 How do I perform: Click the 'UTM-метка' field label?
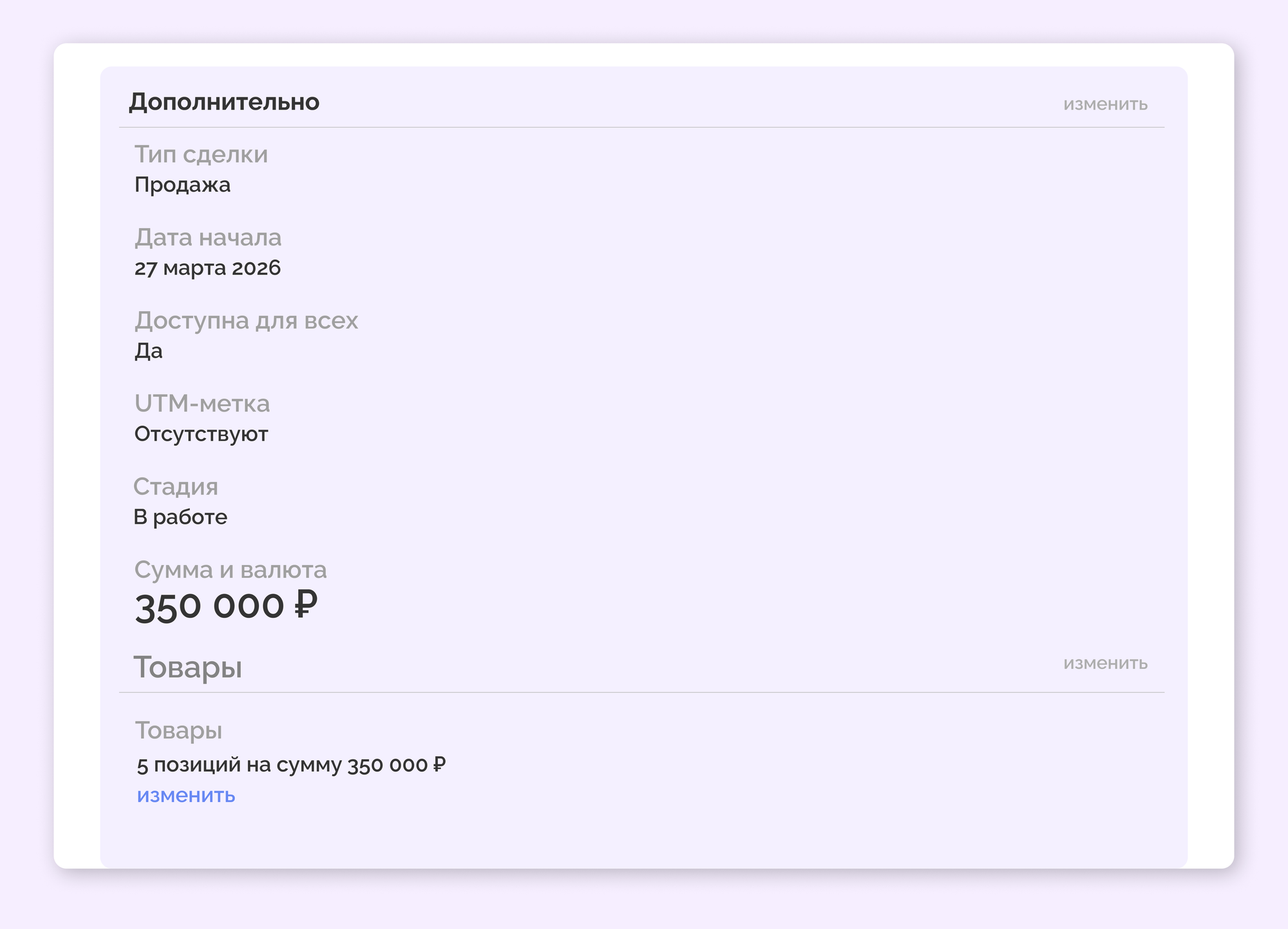(x=202, y=404)
